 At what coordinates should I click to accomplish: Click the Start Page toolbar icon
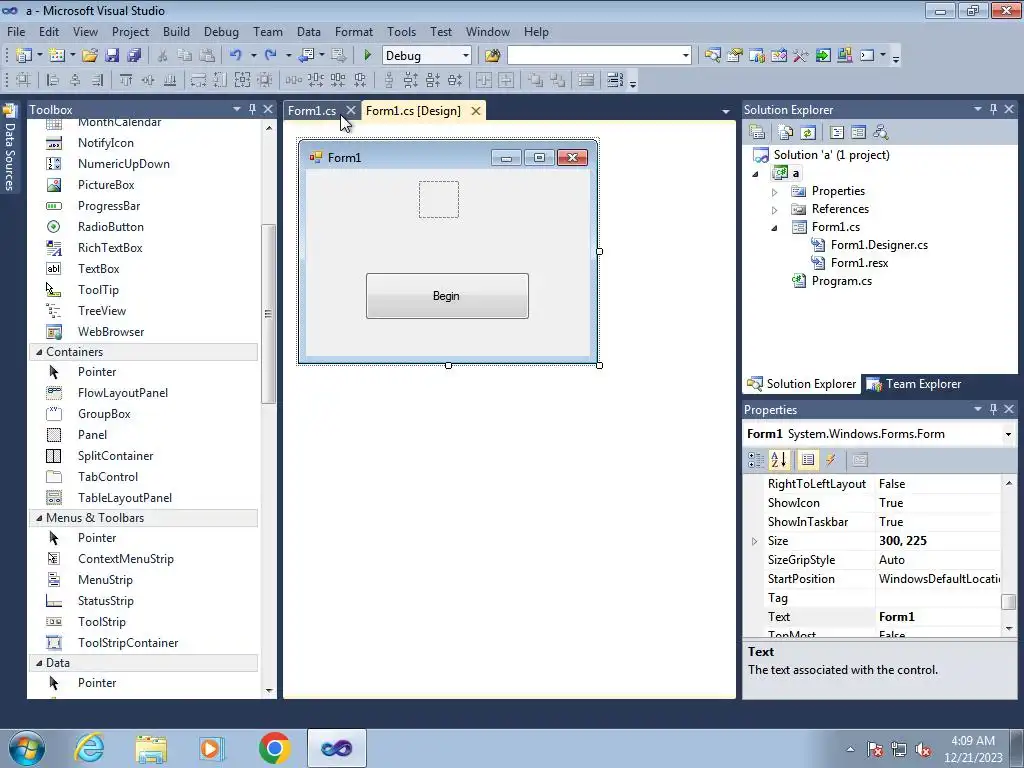coord(823,56)
